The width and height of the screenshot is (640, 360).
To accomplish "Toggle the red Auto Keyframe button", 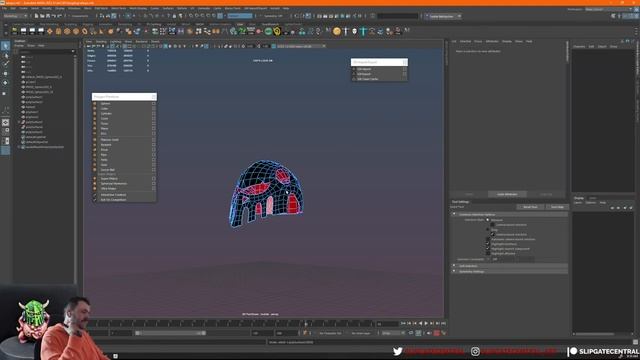I will click(x=436, y=333).
